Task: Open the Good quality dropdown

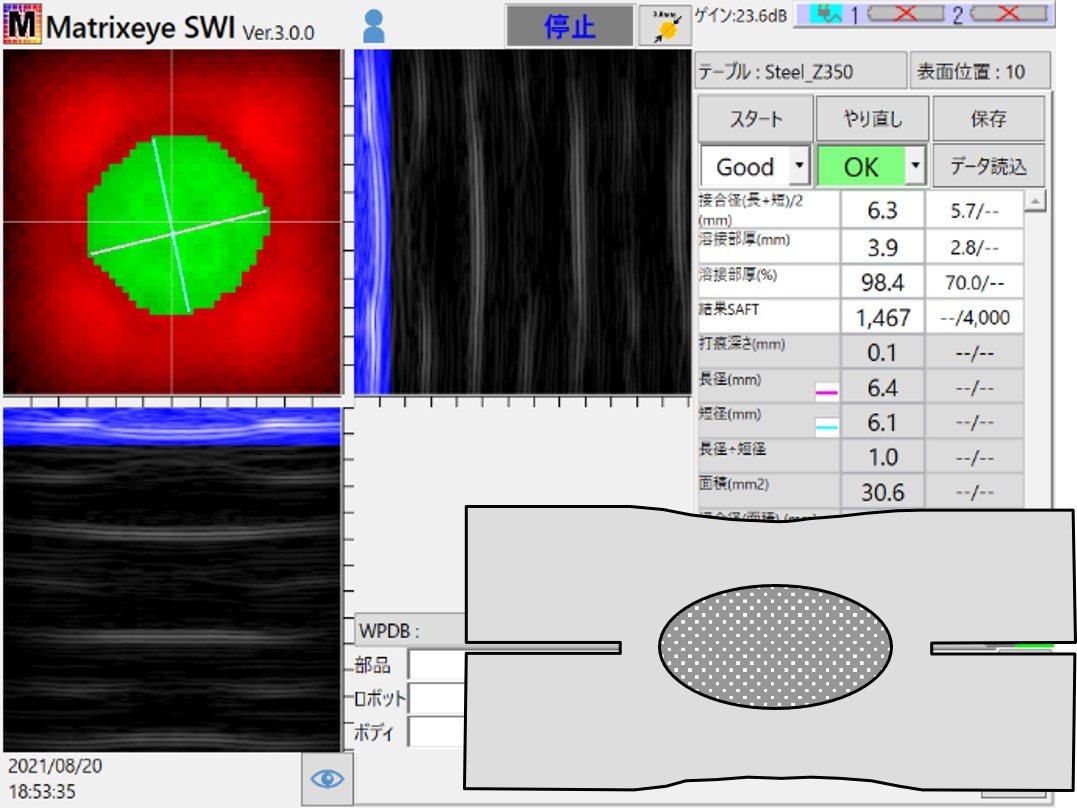Action: [798, 166]
